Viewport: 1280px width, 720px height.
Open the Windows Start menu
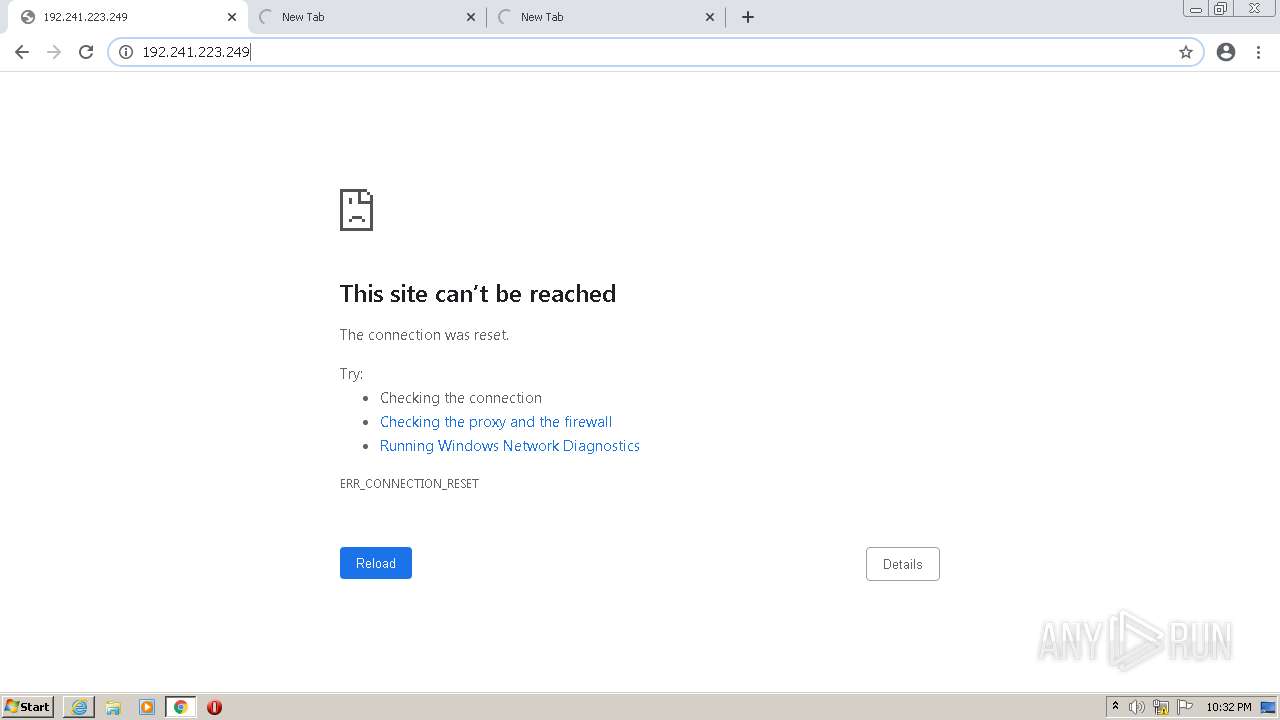[27, 707]
